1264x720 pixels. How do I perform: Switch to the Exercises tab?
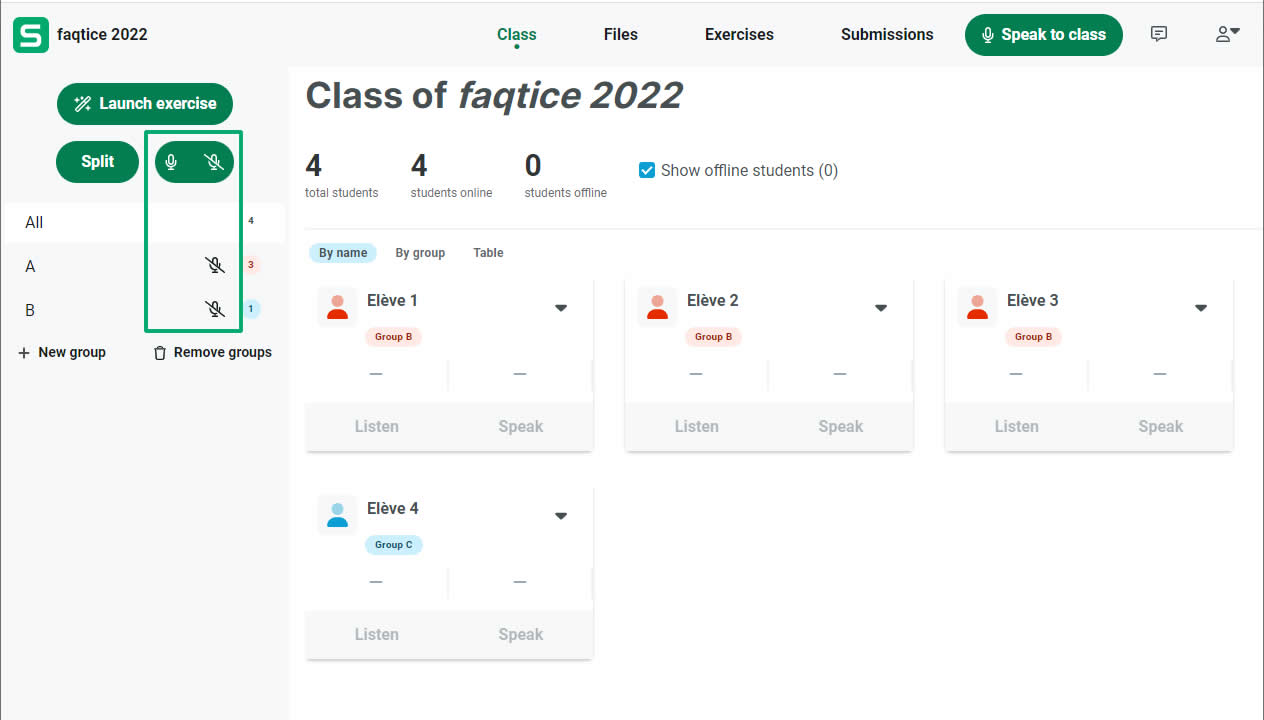739,34
